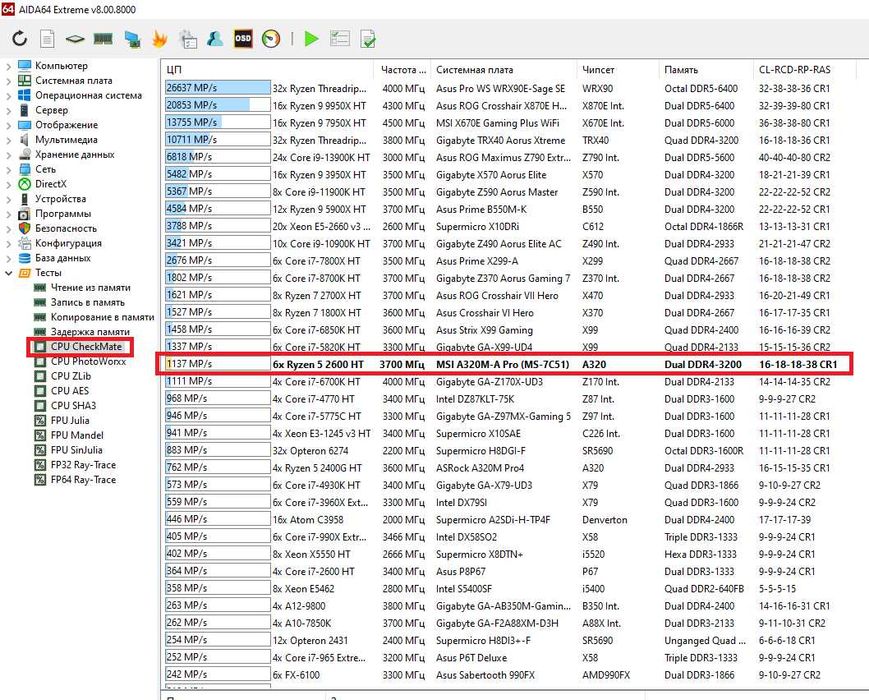869x700 pixels.
Task: Click the Octal DDR5-6400 memory cell
Action: pyautogui.click(x=701, y=88)
